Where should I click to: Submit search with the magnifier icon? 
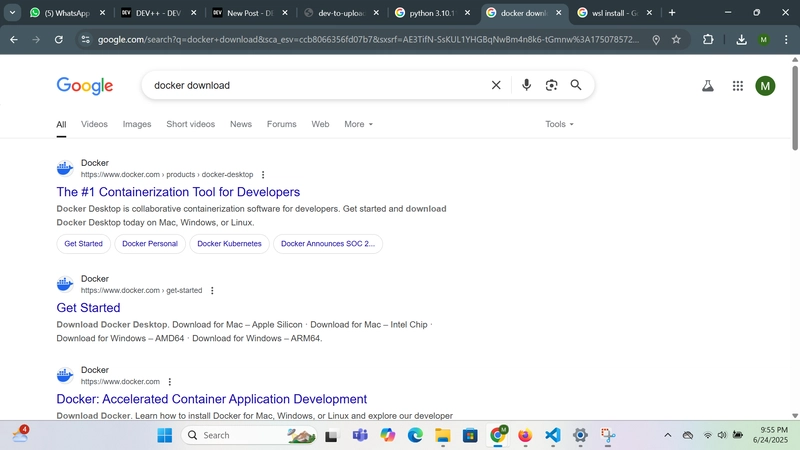tap(576, 85)
